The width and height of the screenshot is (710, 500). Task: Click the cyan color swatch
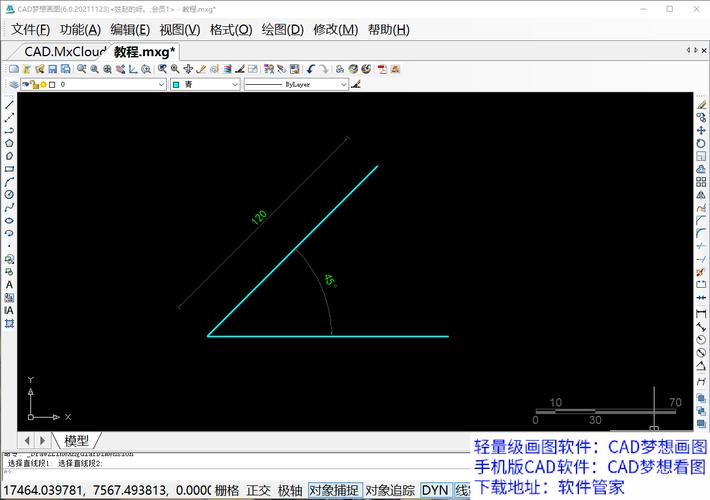pos(177,85)
